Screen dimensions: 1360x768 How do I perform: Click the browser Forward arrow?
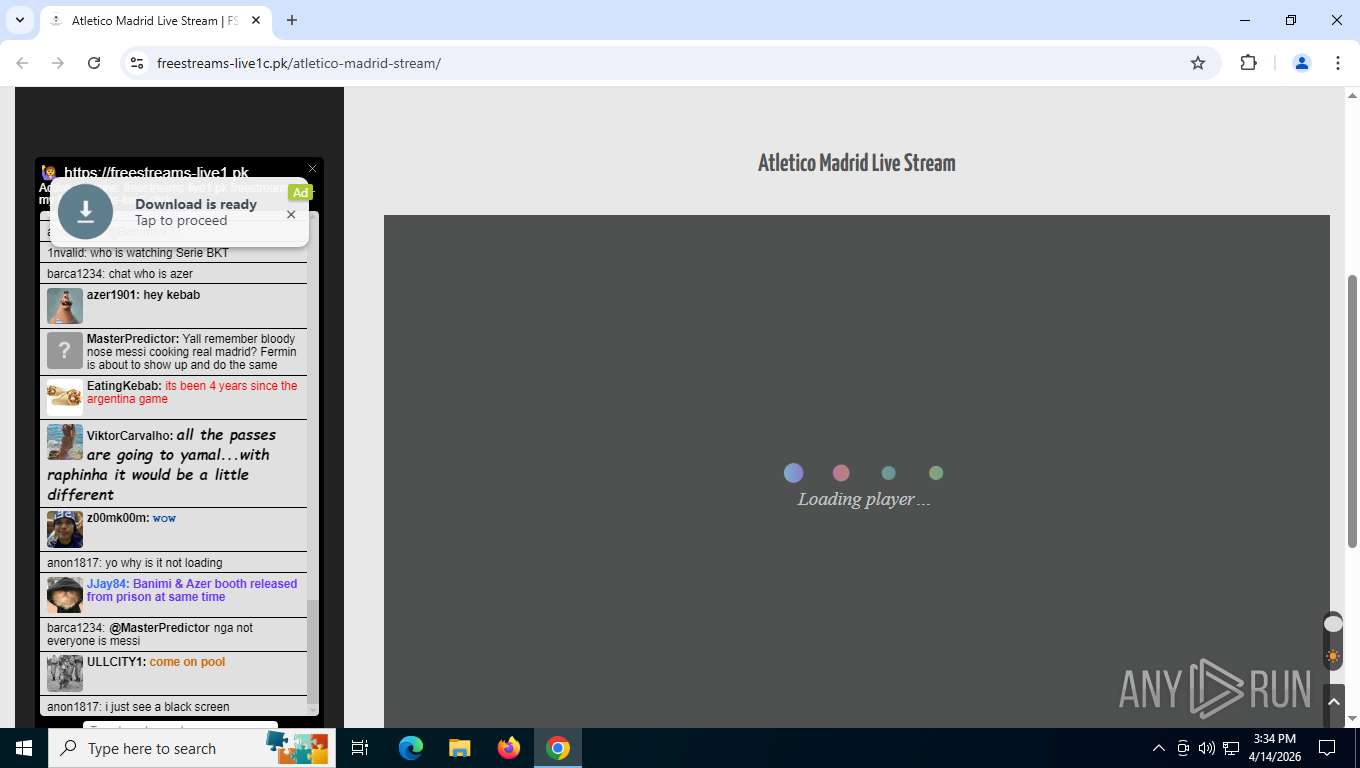click(58, 63)
